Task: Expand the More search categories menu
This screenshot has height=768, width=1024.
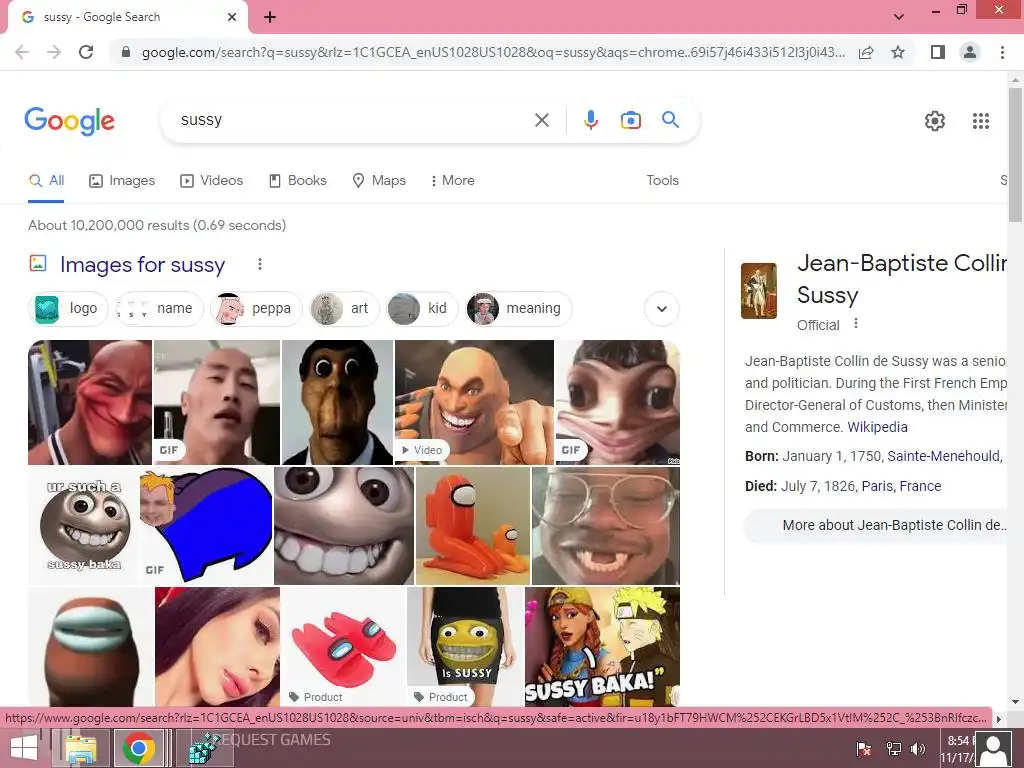Action: (x=453, y=181)
